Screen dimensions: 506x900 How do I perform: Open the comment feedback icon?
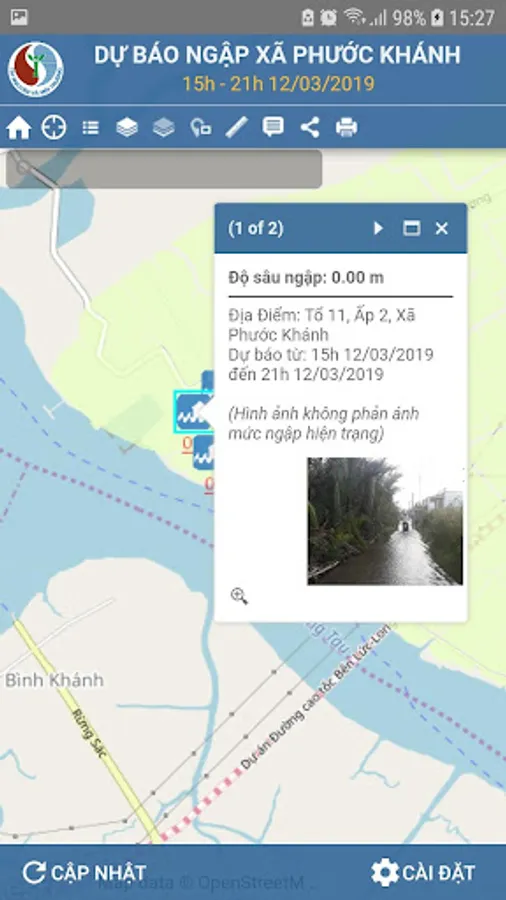273,127
